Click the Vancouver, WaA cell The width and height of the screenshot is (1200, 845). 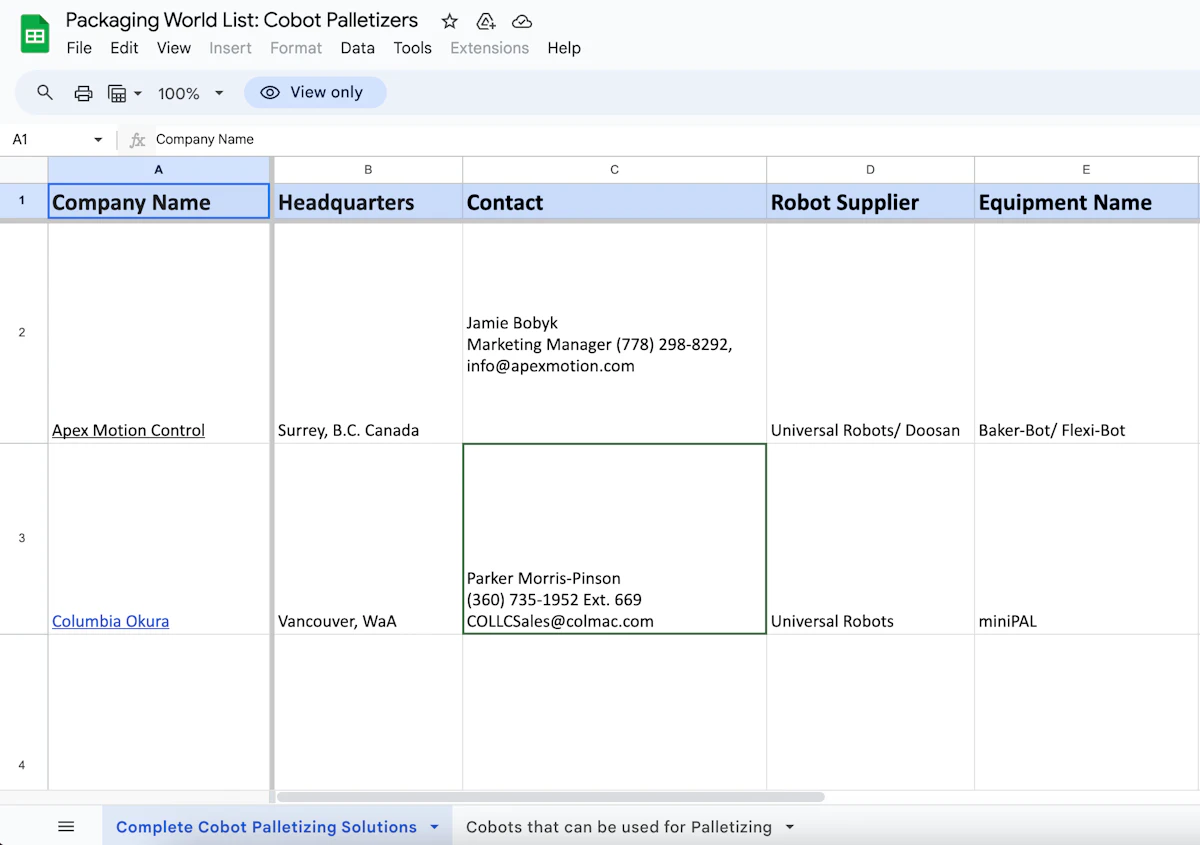click(368, 539)
